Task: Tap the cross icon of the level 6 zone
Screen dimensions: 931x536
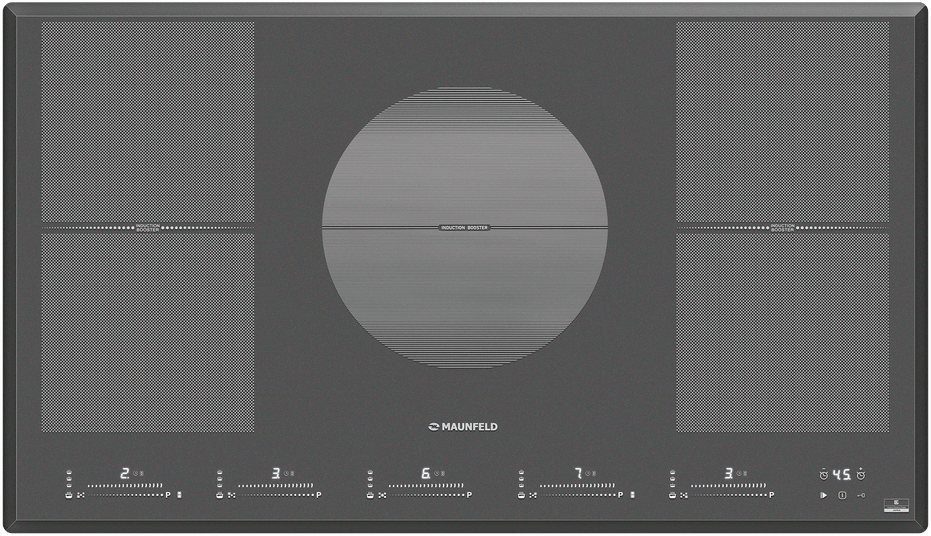Action: (x=382, y=495)
